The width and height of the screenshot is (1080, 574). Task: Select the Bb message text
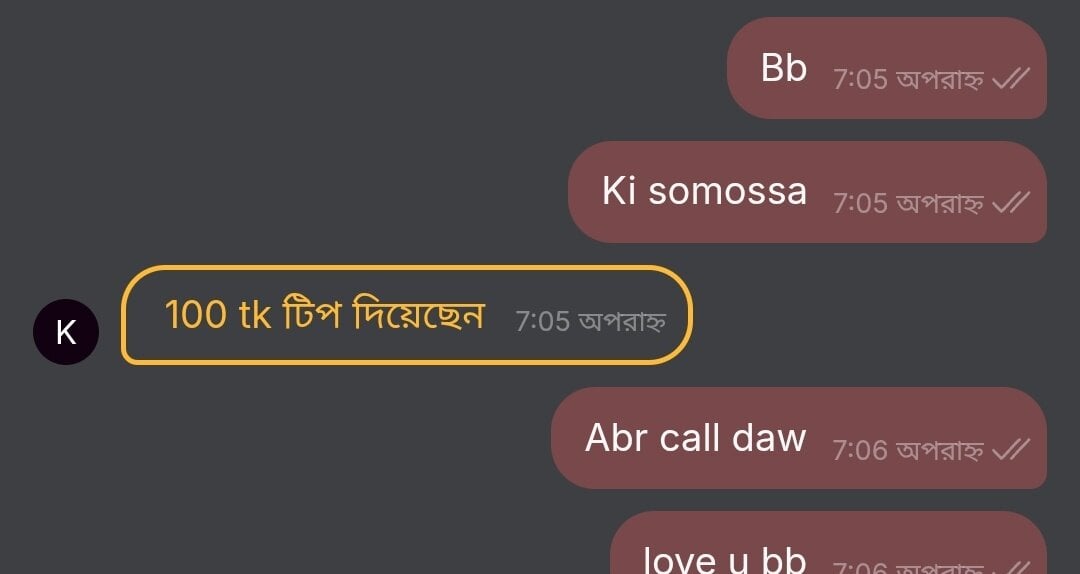[784, 68]
